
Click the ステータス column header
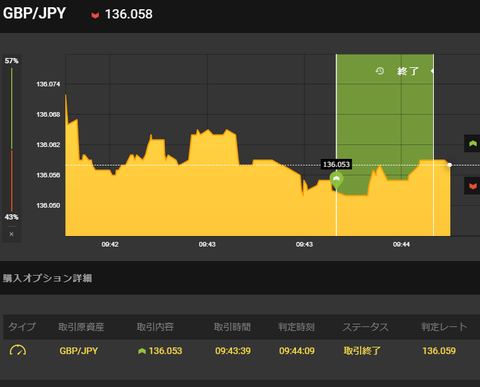(x=366, y=327)
